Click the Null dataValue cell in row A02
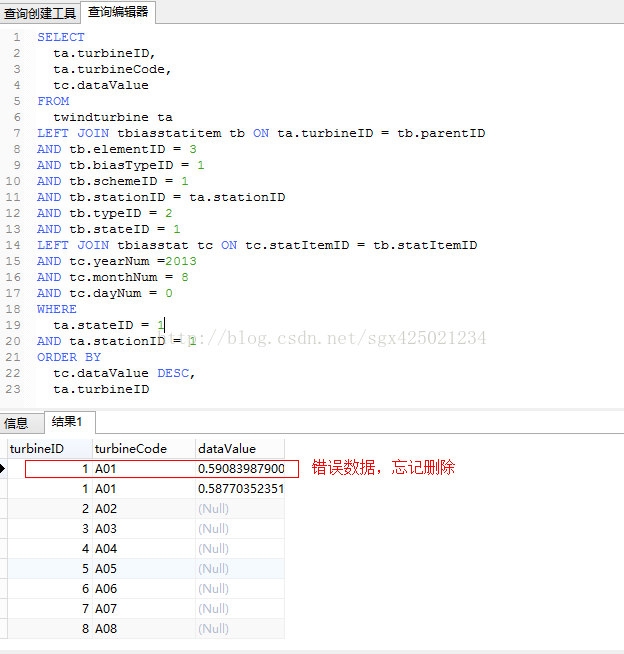 (240, 508)
